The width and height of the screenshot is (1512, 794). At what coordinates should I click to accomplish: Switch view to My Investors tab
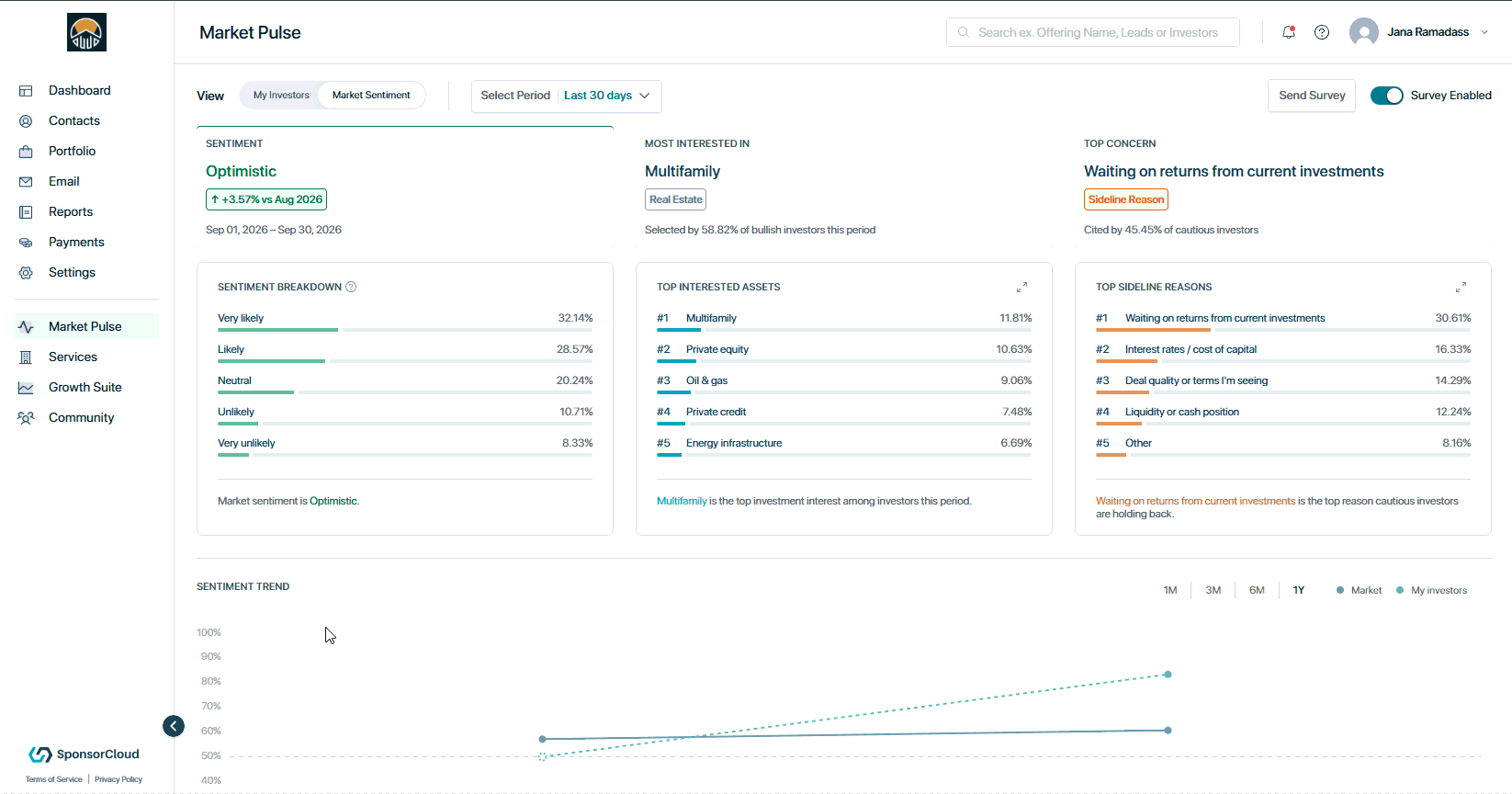tap(281, 96)
